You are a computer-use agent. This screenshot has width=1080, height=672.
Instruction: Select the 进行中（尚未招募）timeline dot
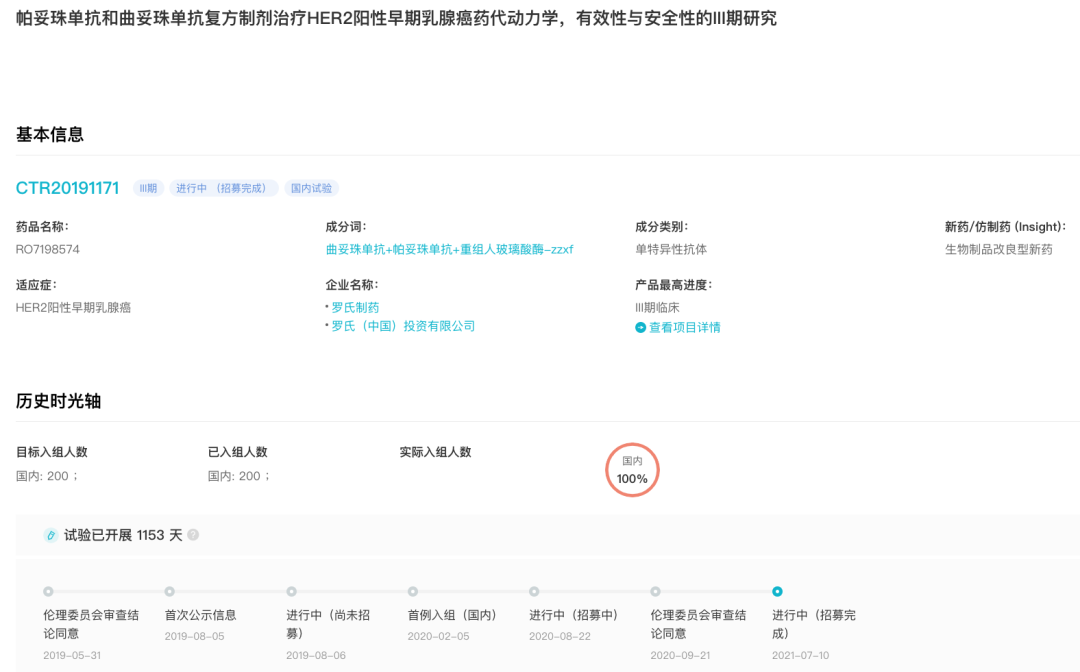pyautogui.click(x=291, y=591)
